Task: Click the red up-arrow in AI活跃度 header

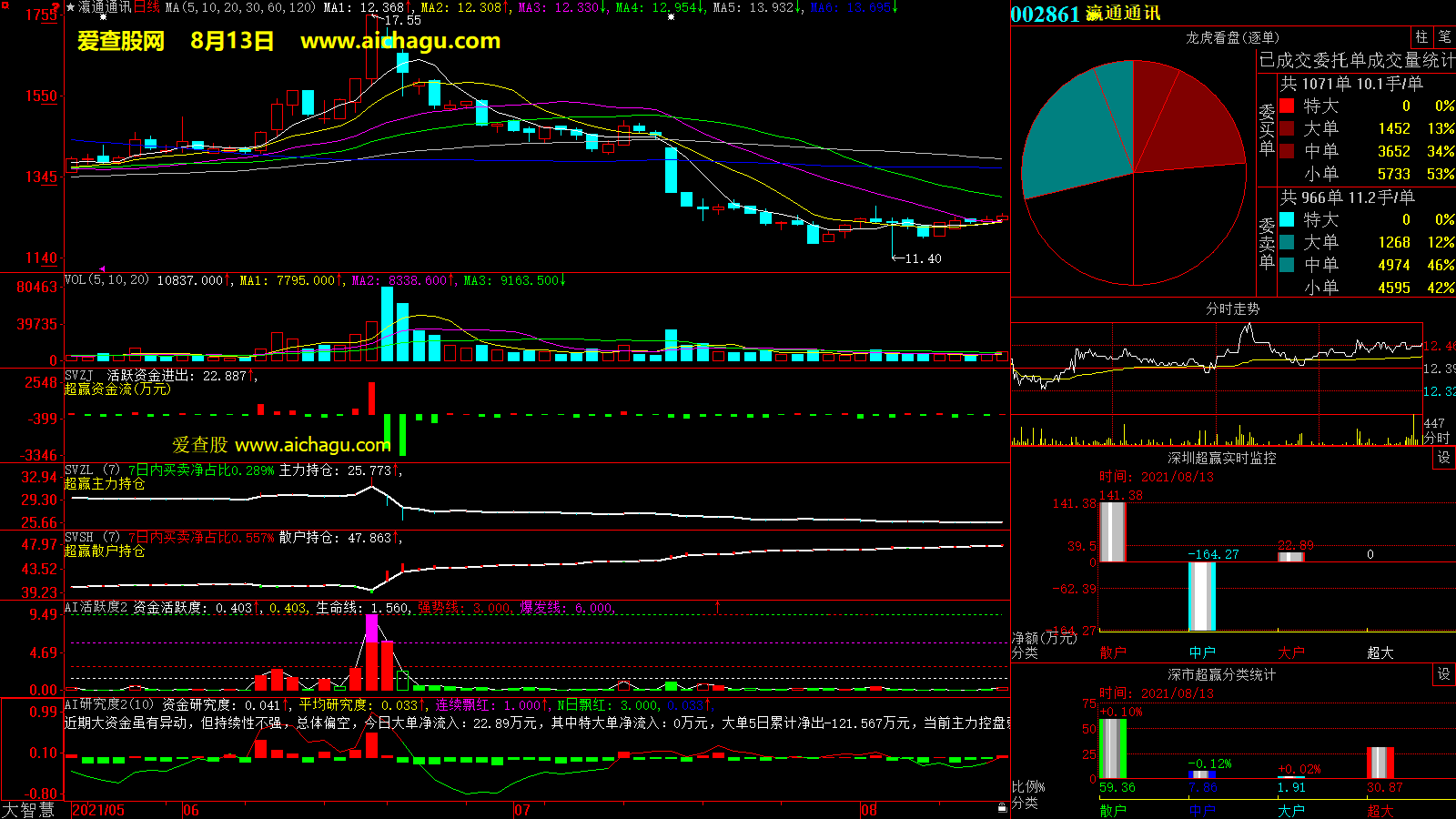Action: 717,607
